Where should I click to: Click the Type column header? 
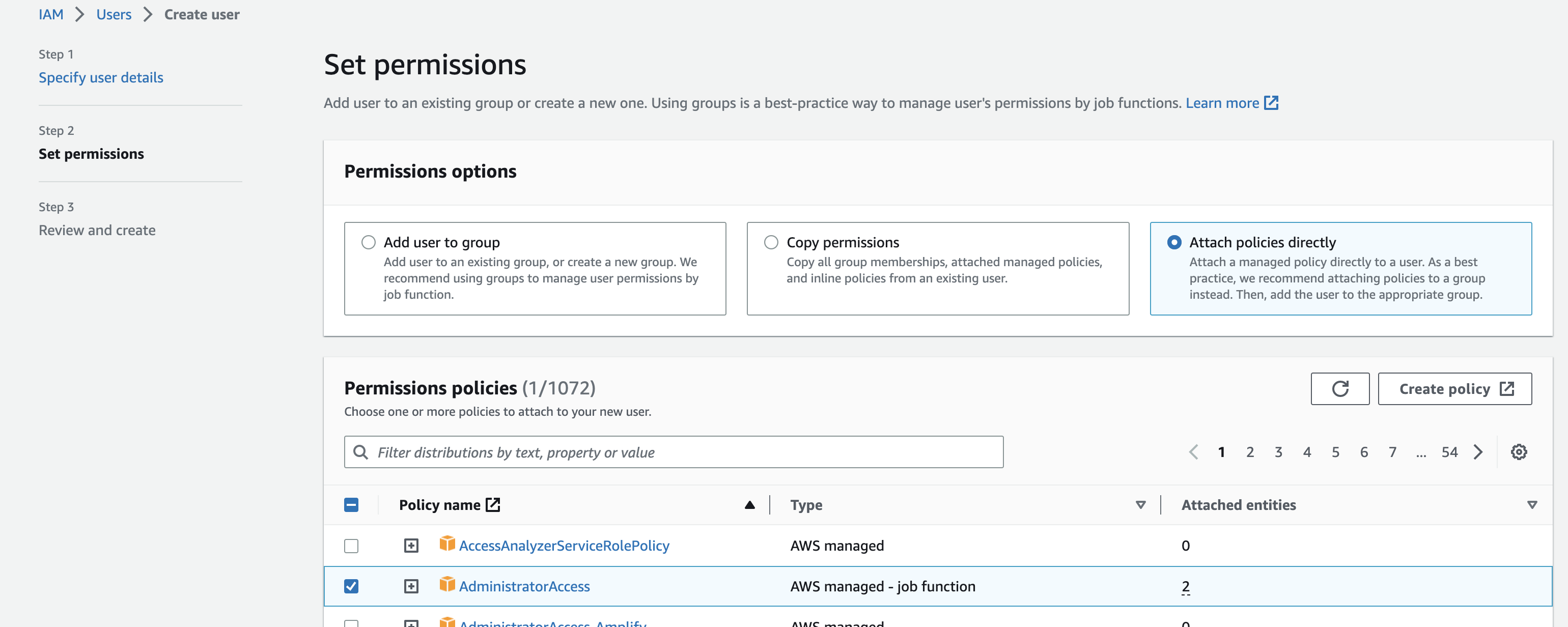click(x=806, y=505)
